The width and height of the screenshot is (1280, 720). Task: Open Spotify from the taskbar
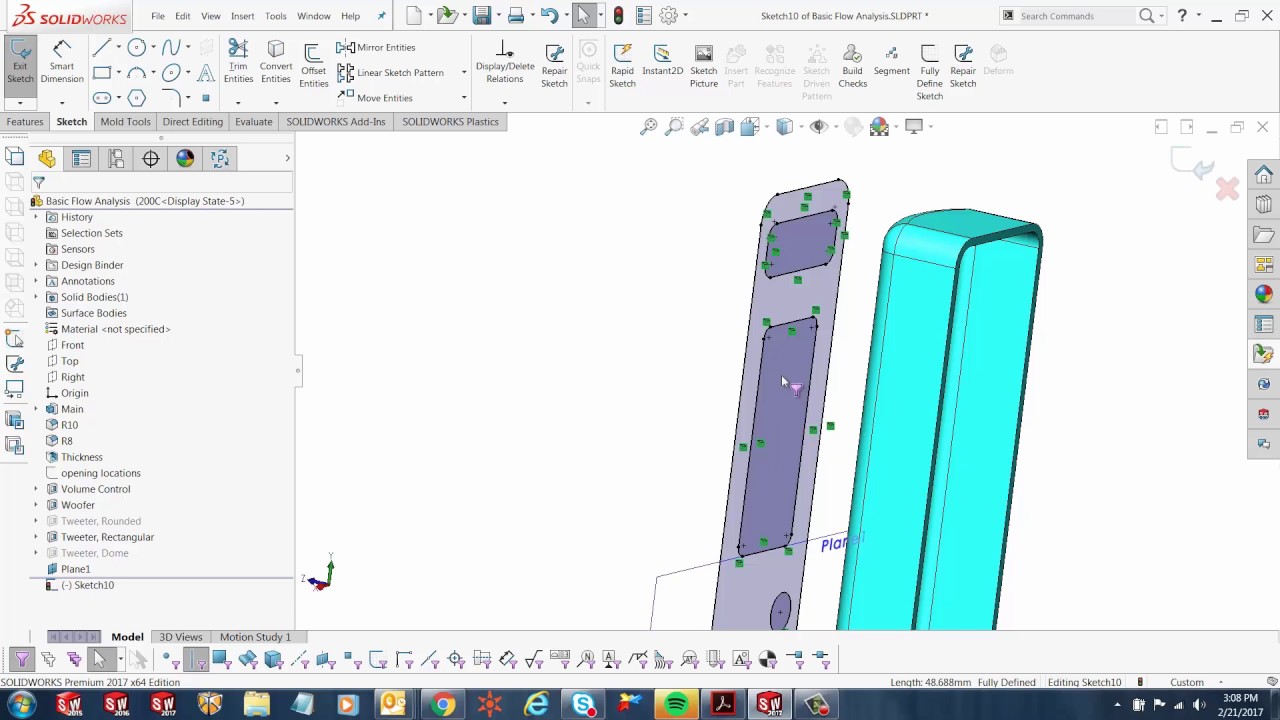pyautogui.click(x=676, y=705)
